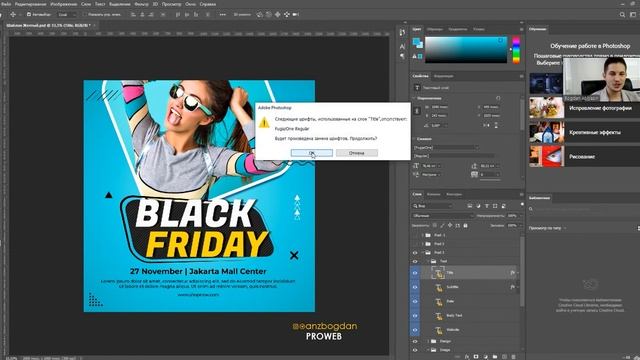Toggle visibility of the Design group
The image size is (640, 360).
[415, 341]
